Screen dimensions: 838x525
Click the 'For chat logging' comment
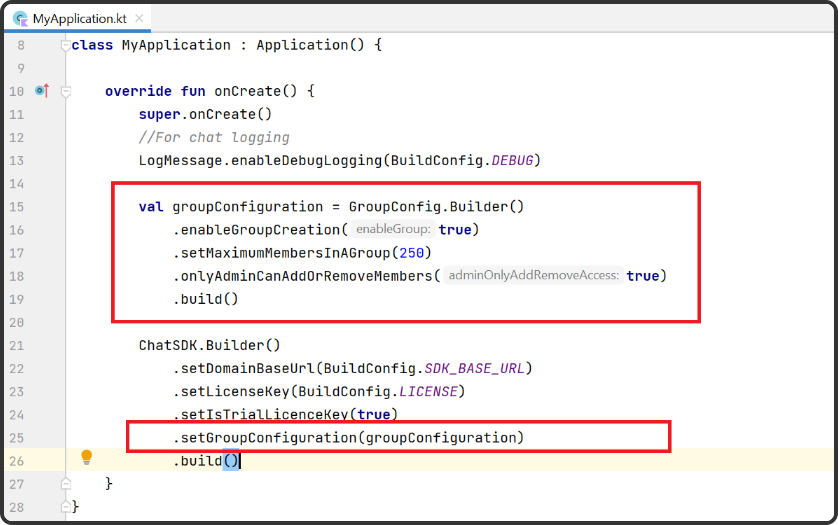pos(214,138)
